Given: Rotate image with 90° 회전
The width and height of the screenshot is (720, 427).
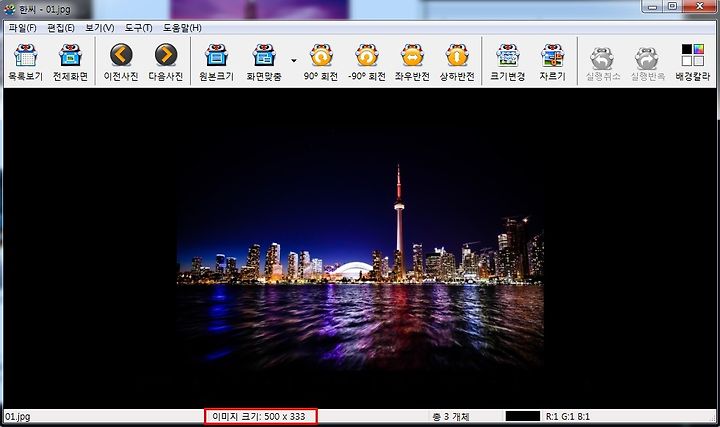Looking at the screenshot, I should pos(321,62).
